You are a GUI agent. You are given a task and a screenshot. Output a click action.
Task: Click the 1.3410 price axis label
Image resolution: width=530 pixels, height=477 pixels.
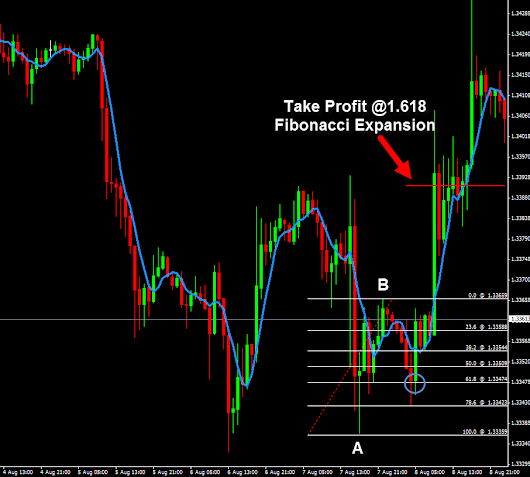[520, 95]
